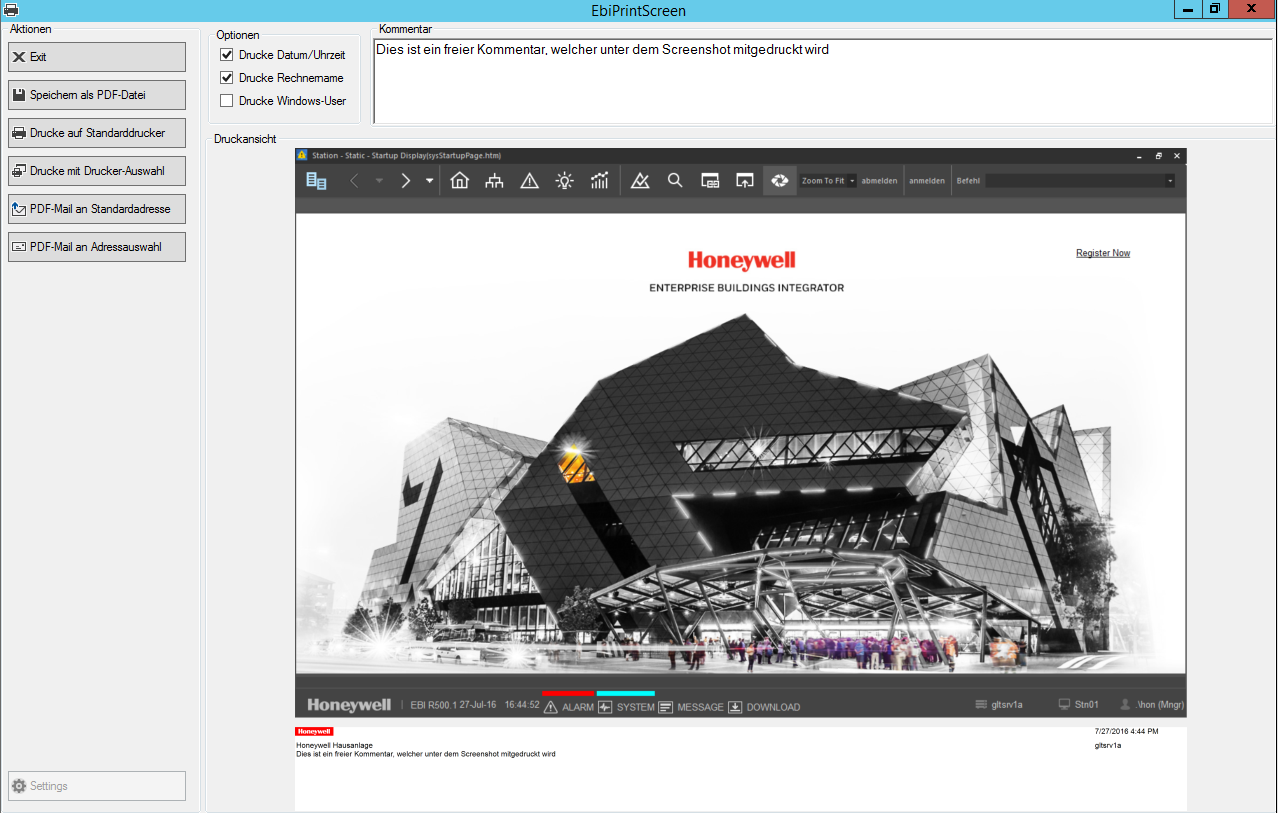The image size is (1279, 813).
Task: Restore the Station window in preview
Action: point(1159,156)
